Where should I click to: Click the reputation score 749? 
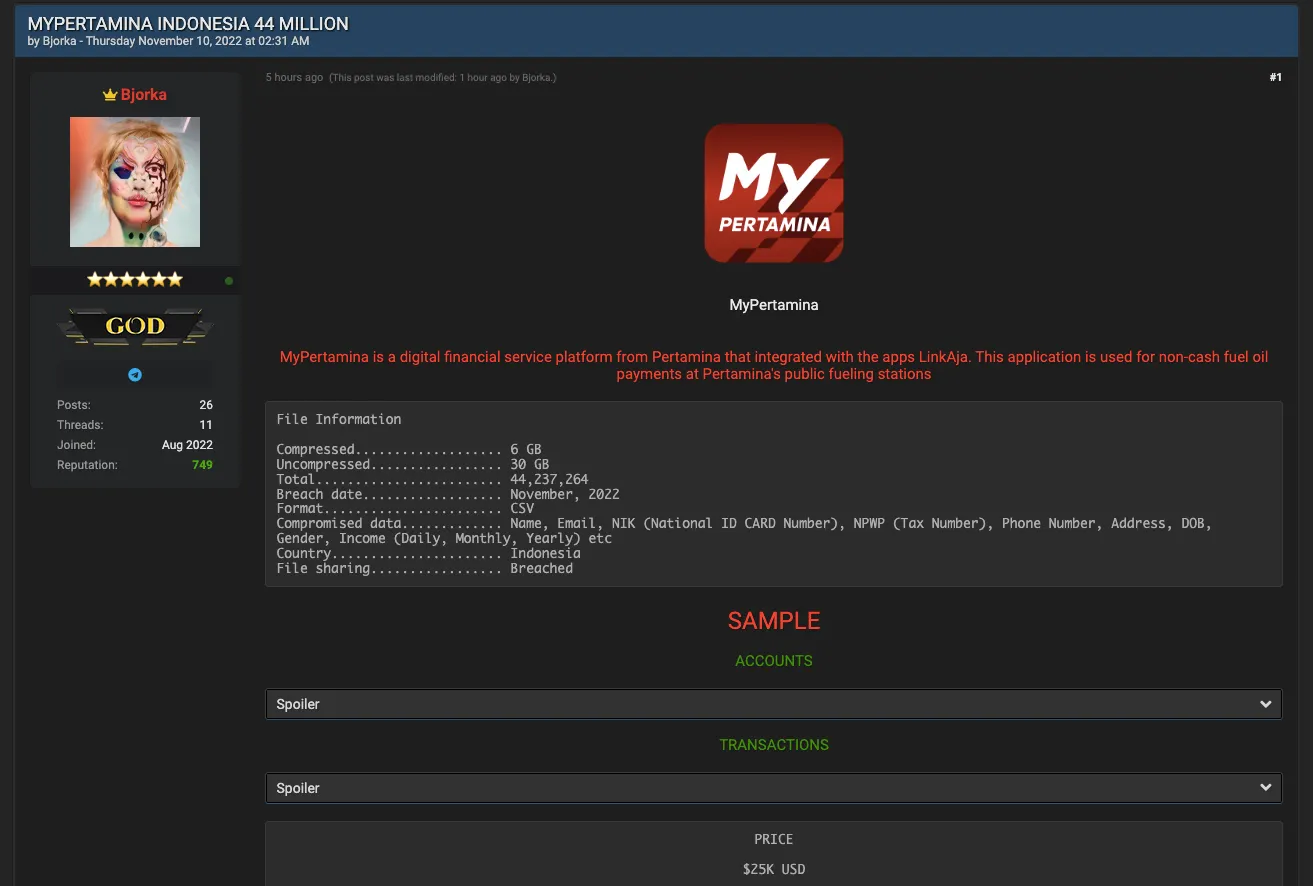[202, 465]
